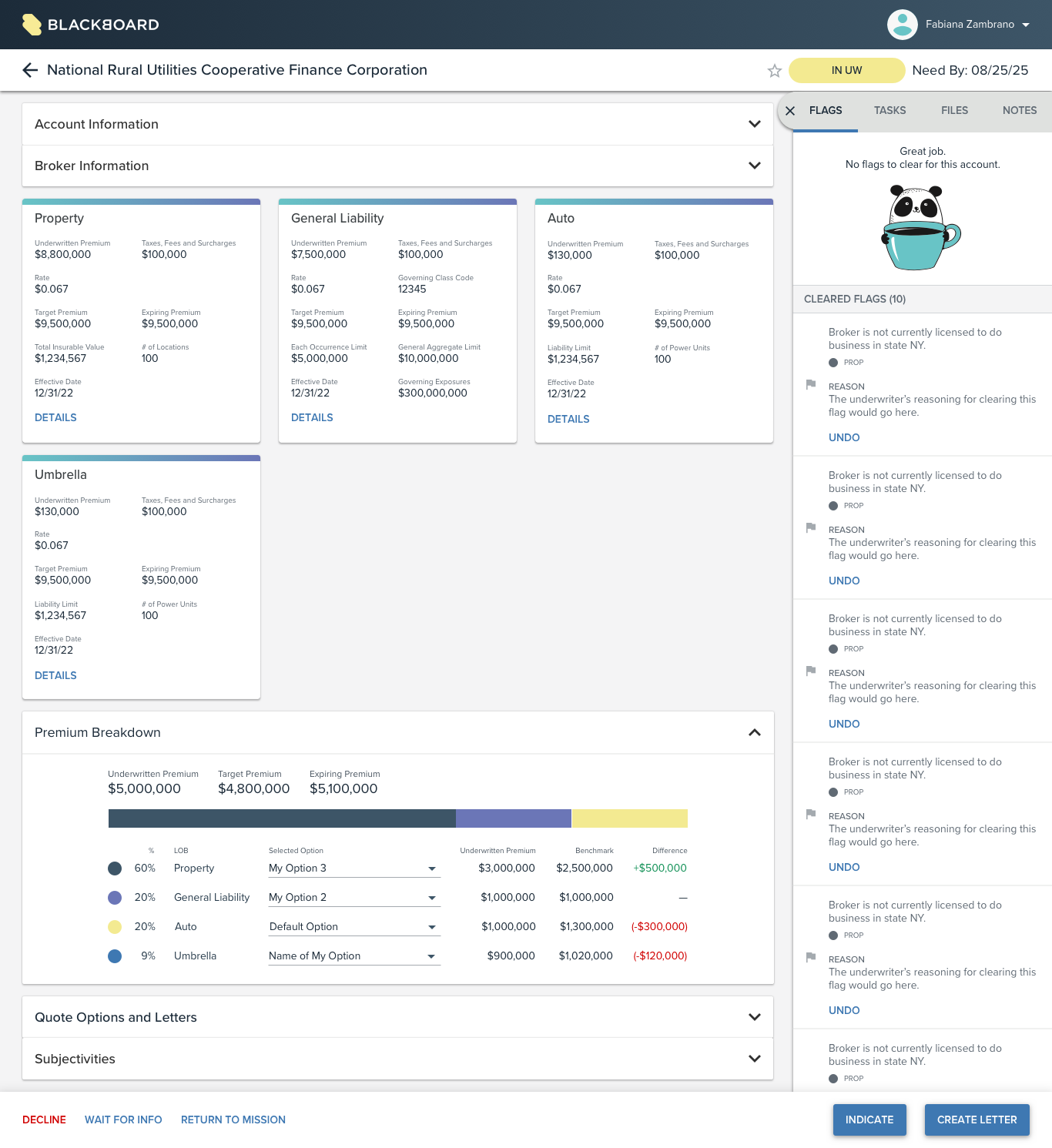Open Property card DETAILS link
The width and height of the screenshot is (1052, 1148).
click(x=55, y=417)
